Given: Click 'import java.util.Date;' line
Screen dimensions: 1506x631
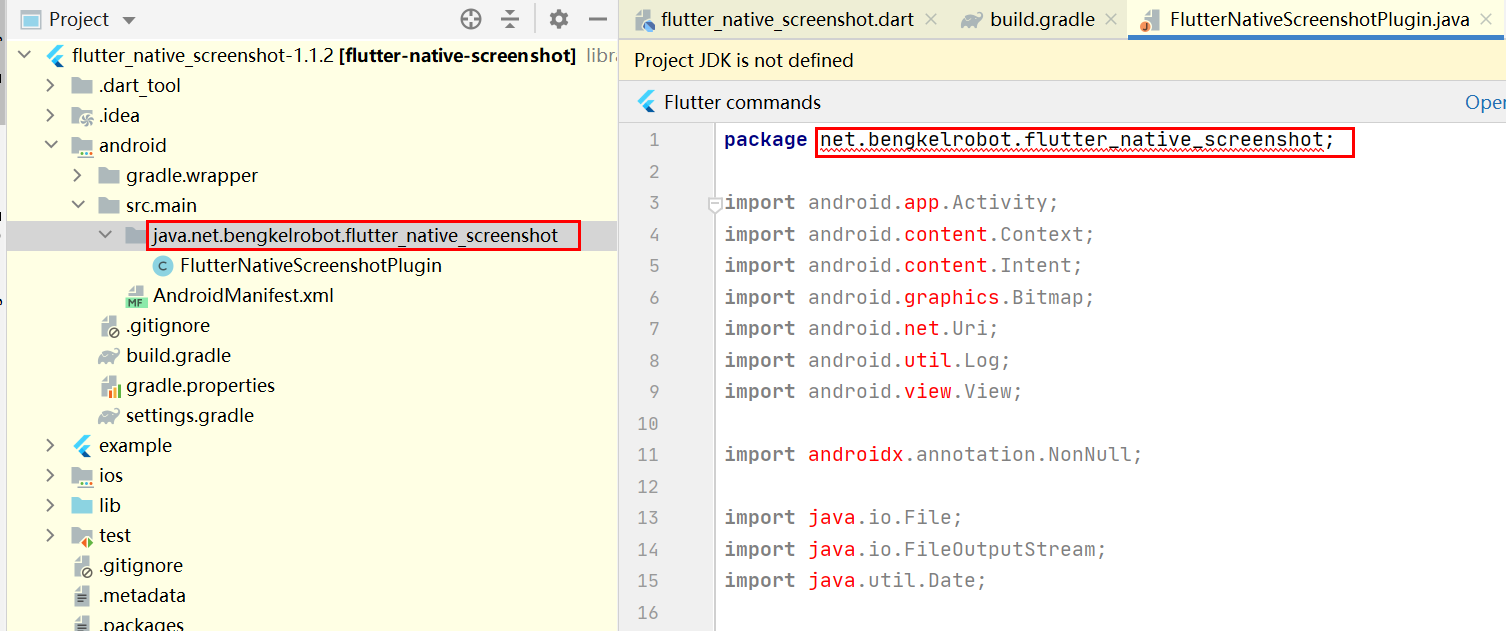Looking at the screenshot, I should click(855, 580).
